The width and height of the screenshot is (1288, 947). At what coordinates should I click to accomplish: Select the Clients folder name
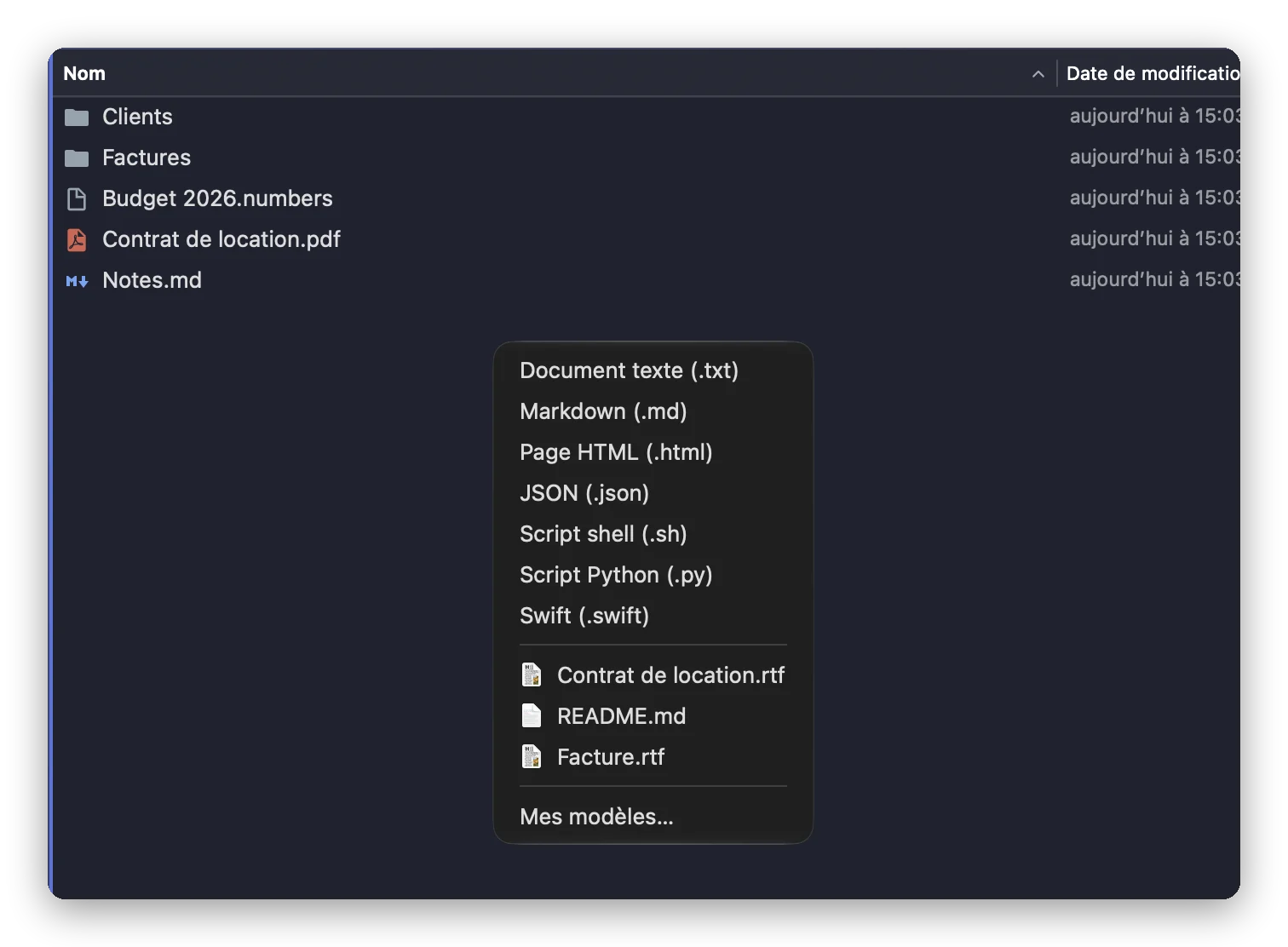(137, 117)
